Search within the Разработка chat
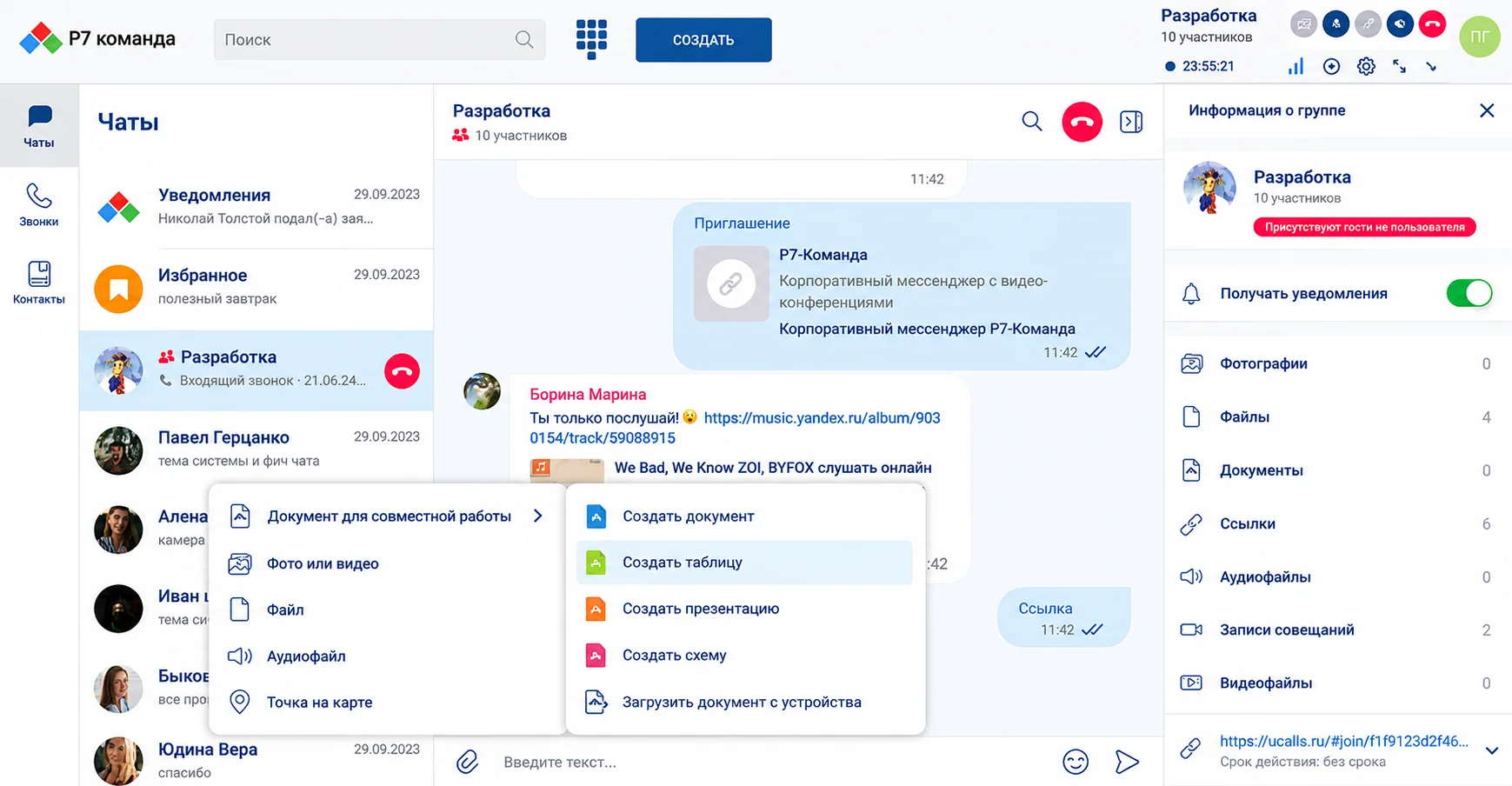Image resolution: width=1512 pixels, height=786 pixels. coord(1032,122)
